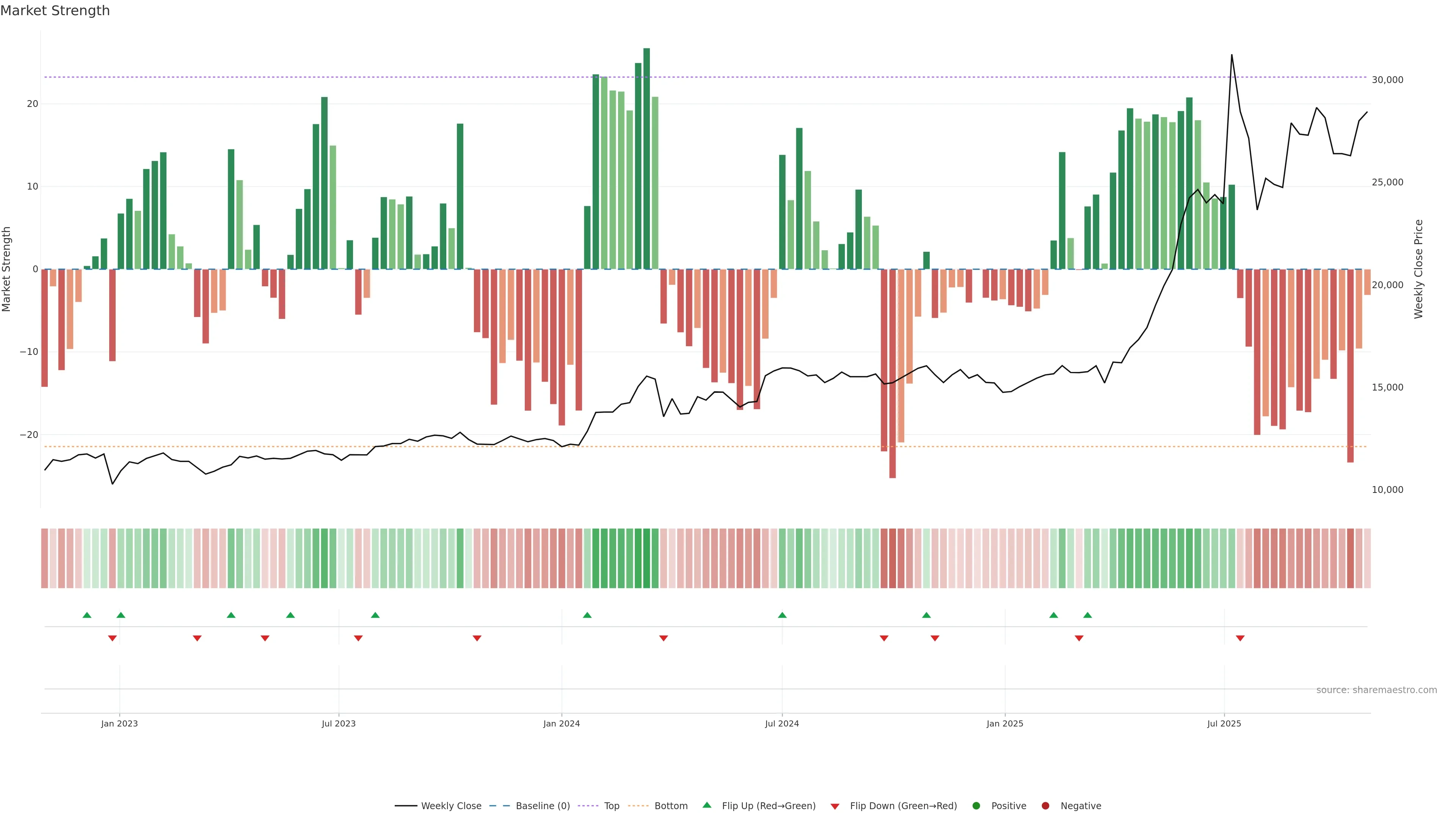Click the Jan 2024 x-axis label
This screenshot has height=819, width=1456.
(561, 723)
